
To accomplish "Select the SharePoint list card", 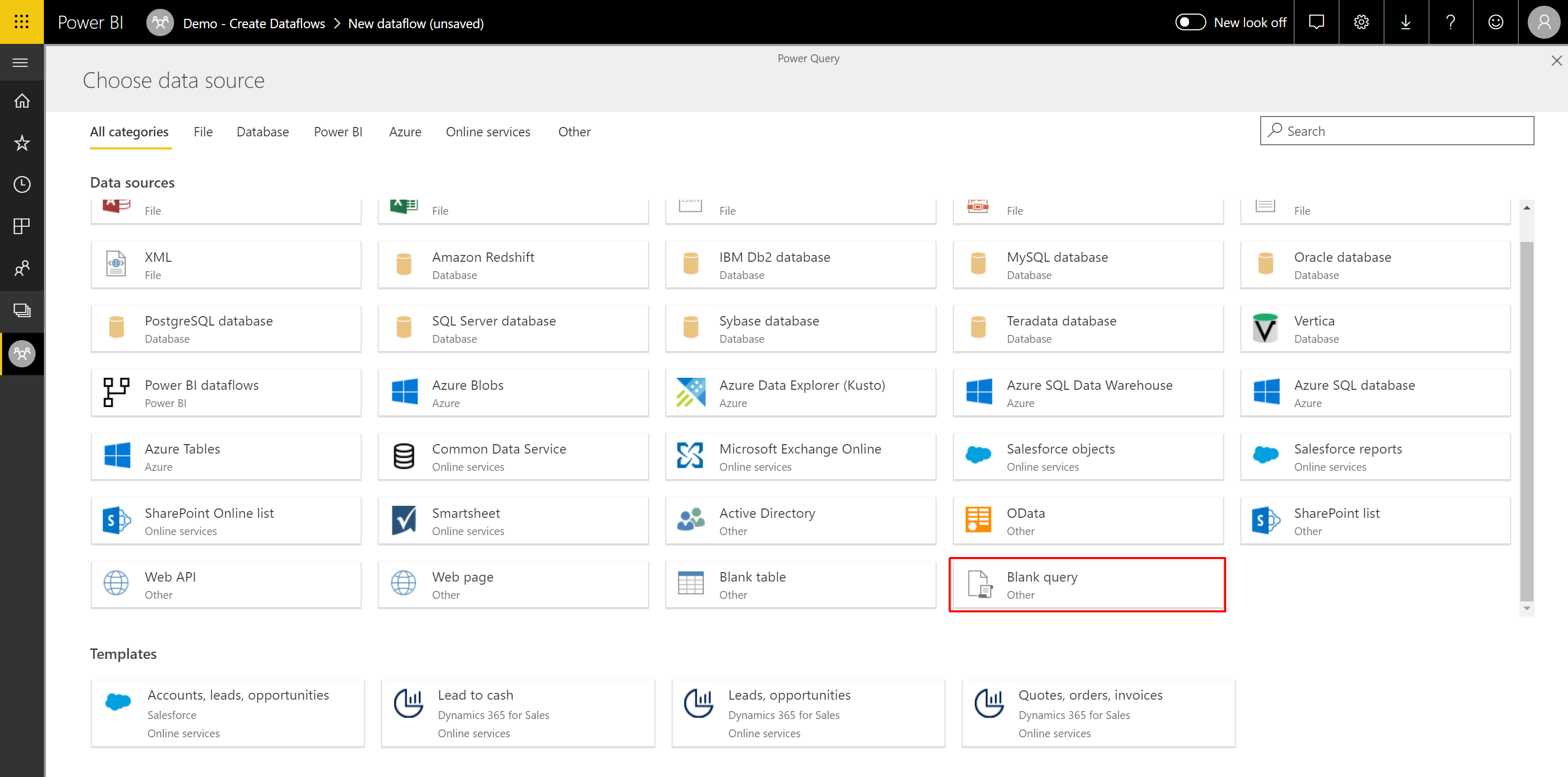I will point(1375,520).
